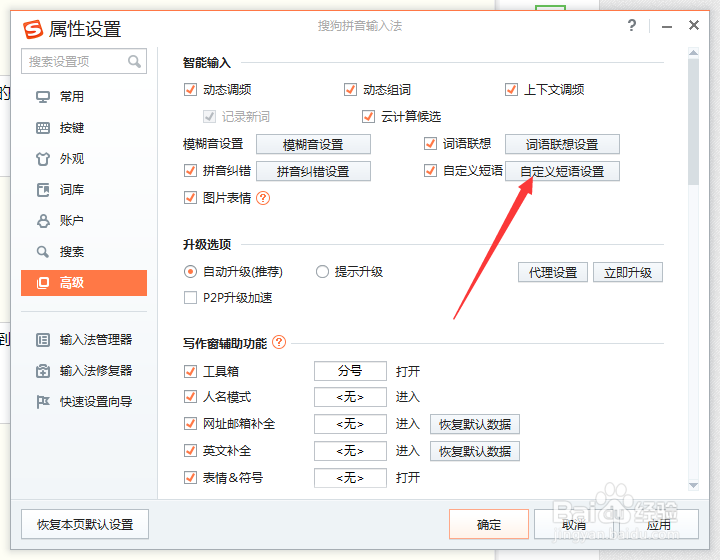
Task: Launch 输入法修复器 from the sidebar
Action: click(x=84, y=371)
